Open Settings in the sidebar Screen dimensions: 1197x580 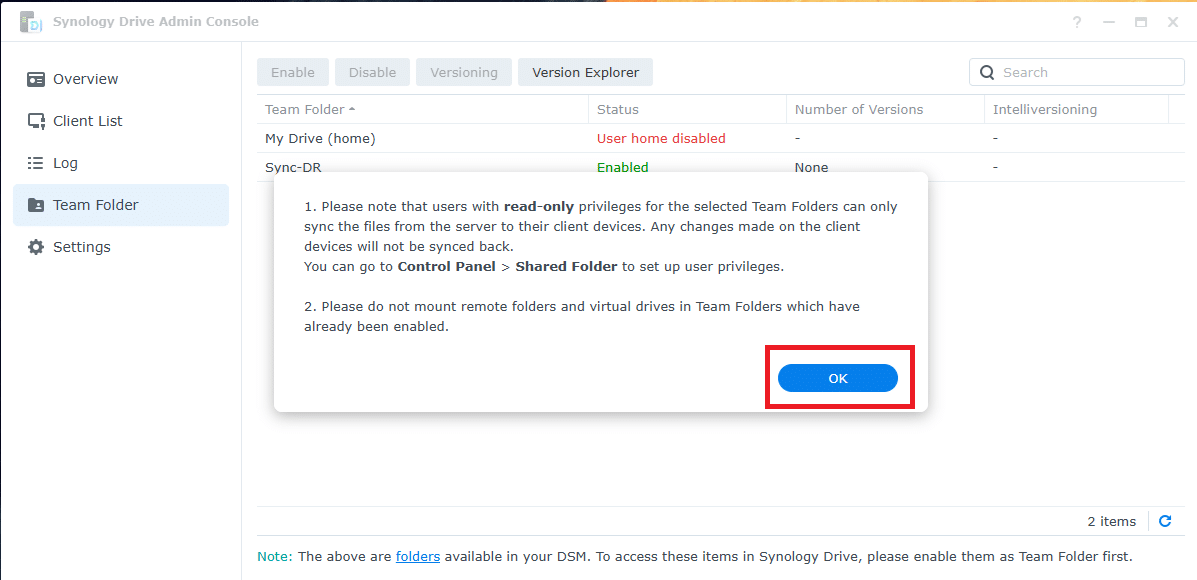click(x=121, y=247)
